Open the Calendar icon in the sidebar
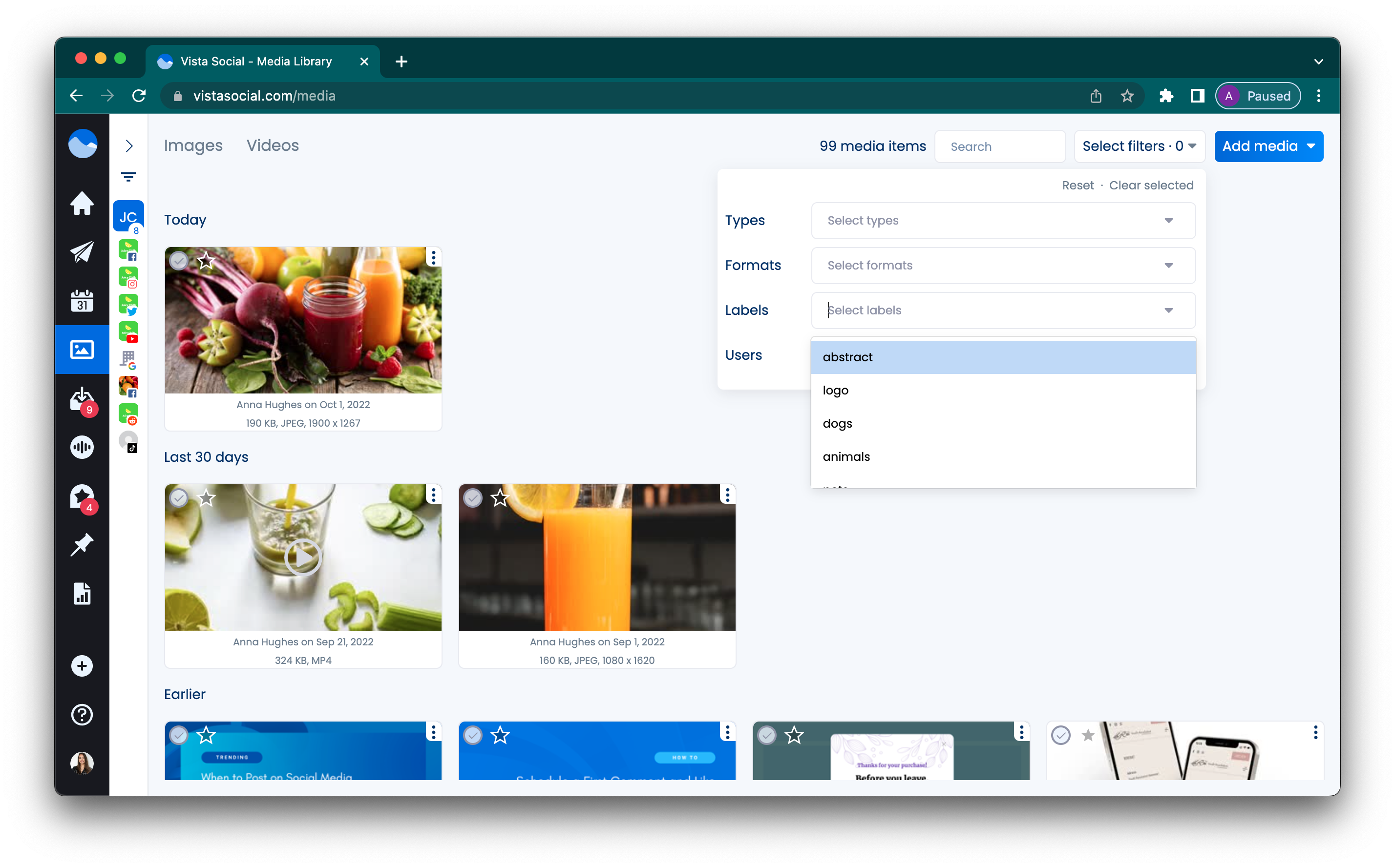Screen dimensions: 1395x868 (82, 300)
